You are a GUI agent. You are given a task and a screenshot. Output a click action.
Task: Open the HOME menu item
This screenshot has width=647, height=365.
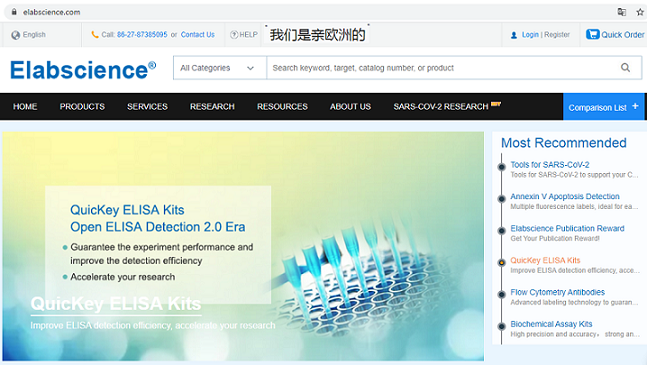[25, 106]
